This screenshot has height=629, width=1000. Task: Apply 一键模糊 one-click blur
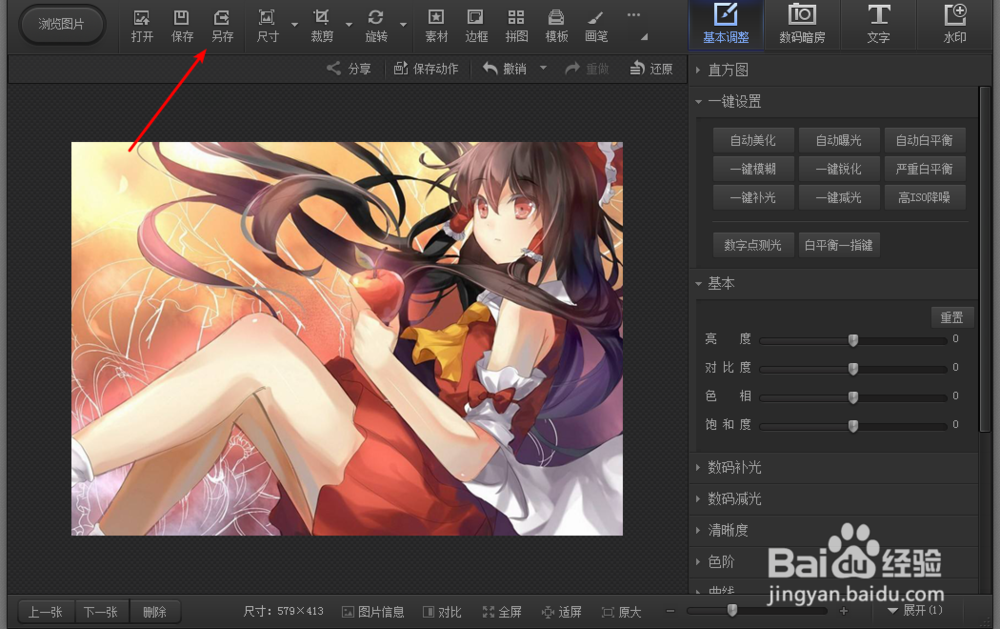tap(753, 169)
